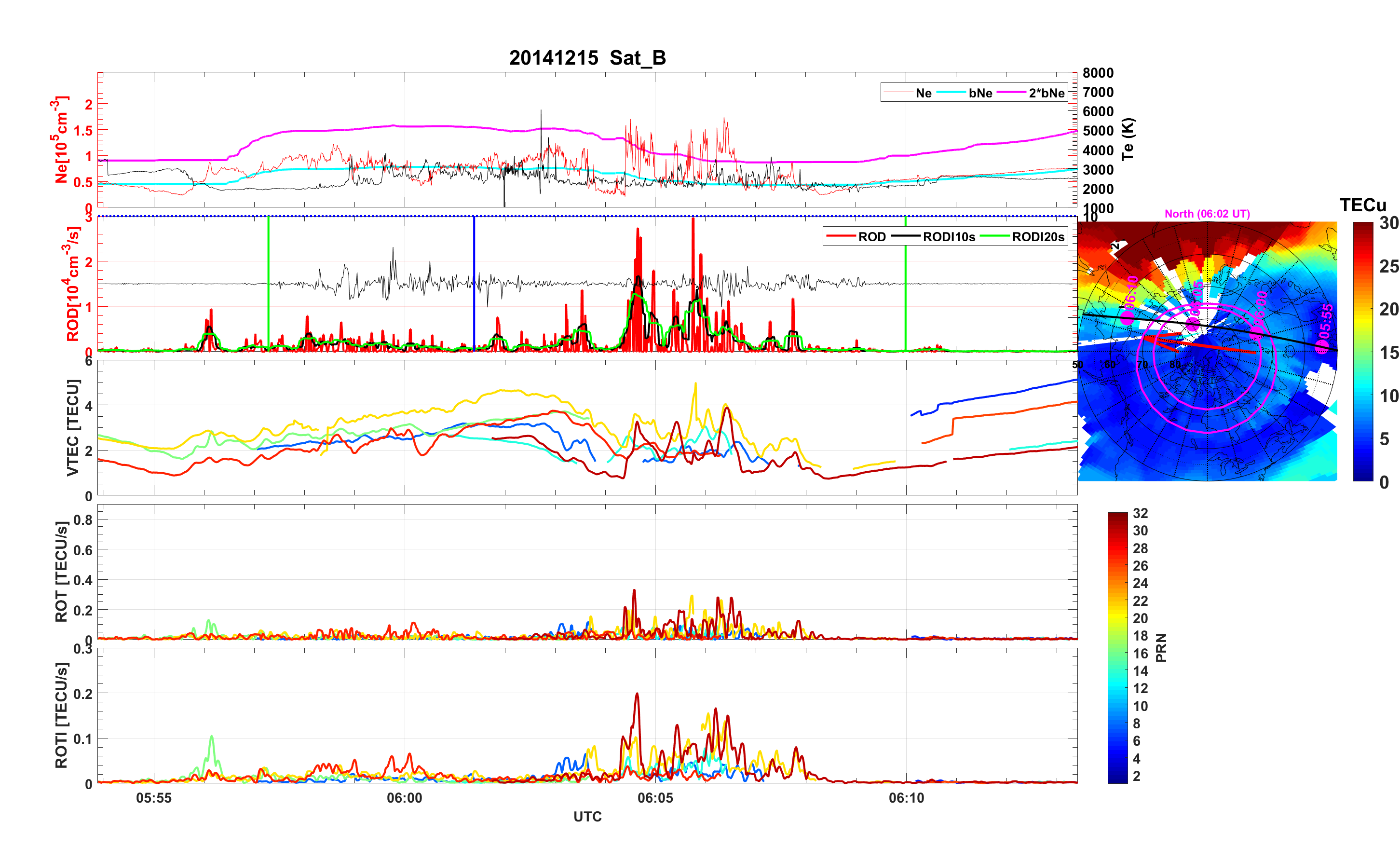Click the cyan bNe legend line sample
Viewport: 1400px width, 847px height.
tap(951, 93)
